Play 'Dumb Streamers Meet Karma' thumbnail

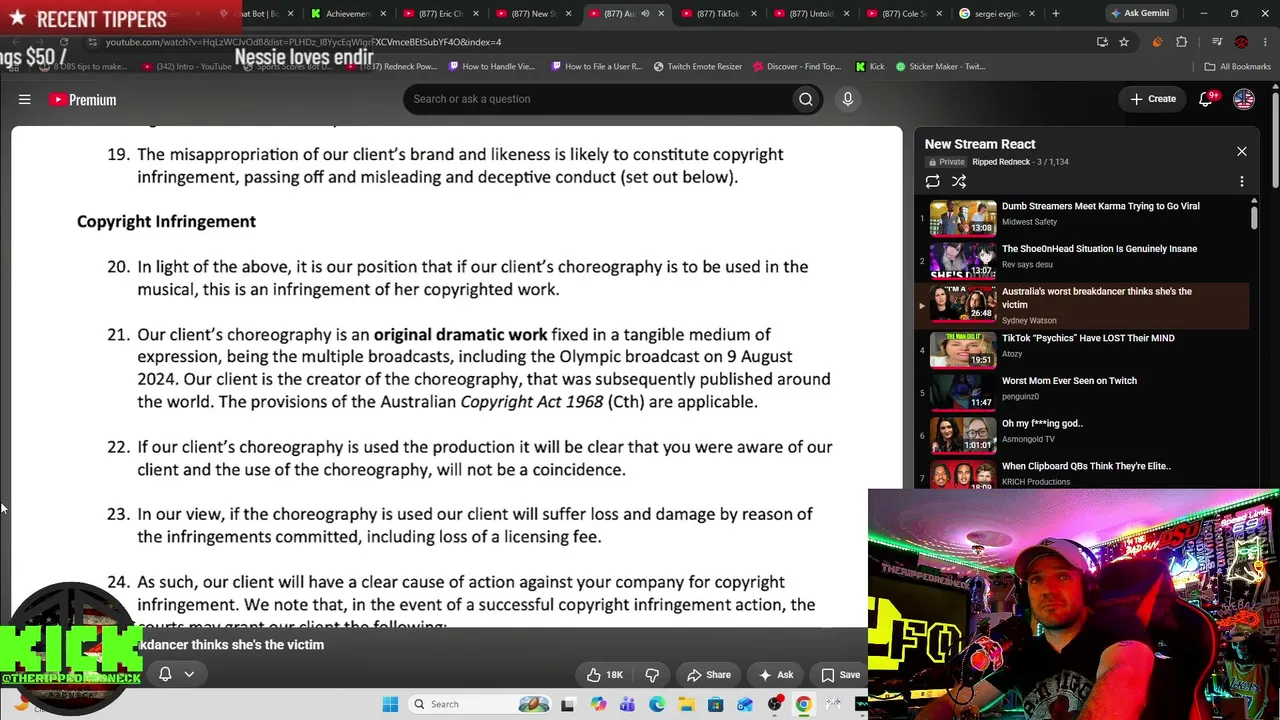[x=963, y=217]
